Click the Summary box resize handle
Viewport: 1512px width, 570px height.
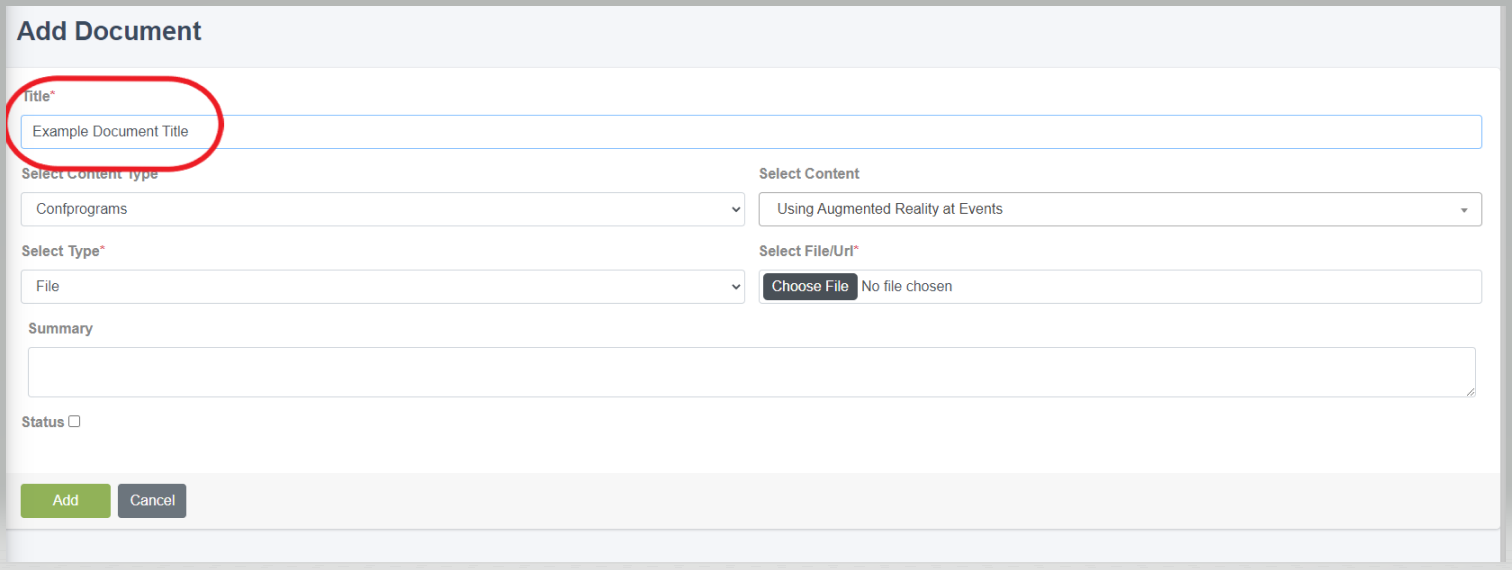pos(1469,391)
